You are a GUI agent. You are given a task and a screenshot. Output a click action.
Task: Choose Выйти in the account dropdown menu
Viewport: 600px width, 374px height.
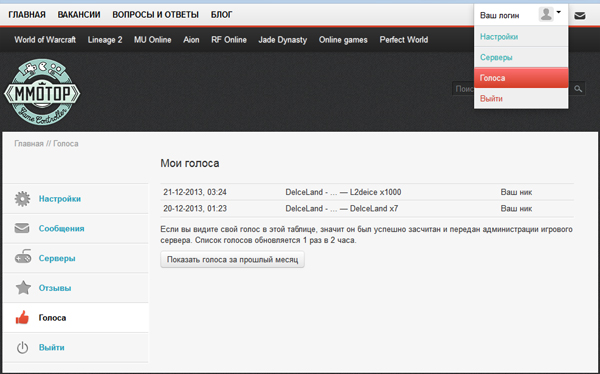521,99
